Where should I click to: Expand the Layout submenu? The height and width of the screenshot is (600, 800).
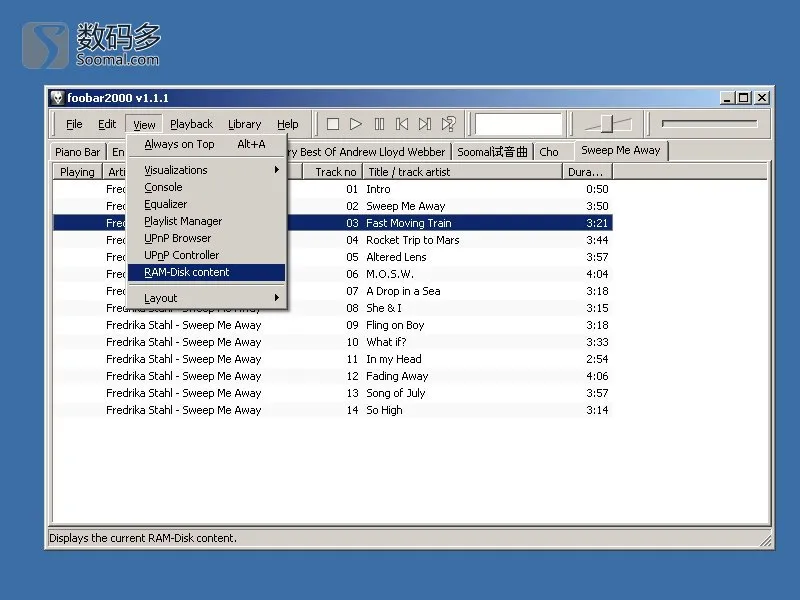pyautogui.click(x=206, y=298)
